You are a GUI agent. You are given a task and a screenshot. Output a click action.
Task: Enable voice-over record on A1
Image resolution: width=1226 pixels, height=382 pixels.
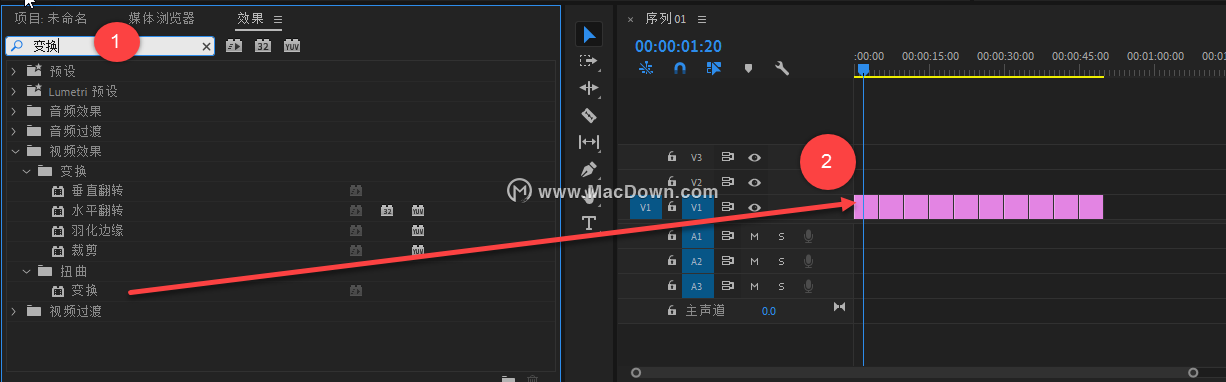(808, 236)
